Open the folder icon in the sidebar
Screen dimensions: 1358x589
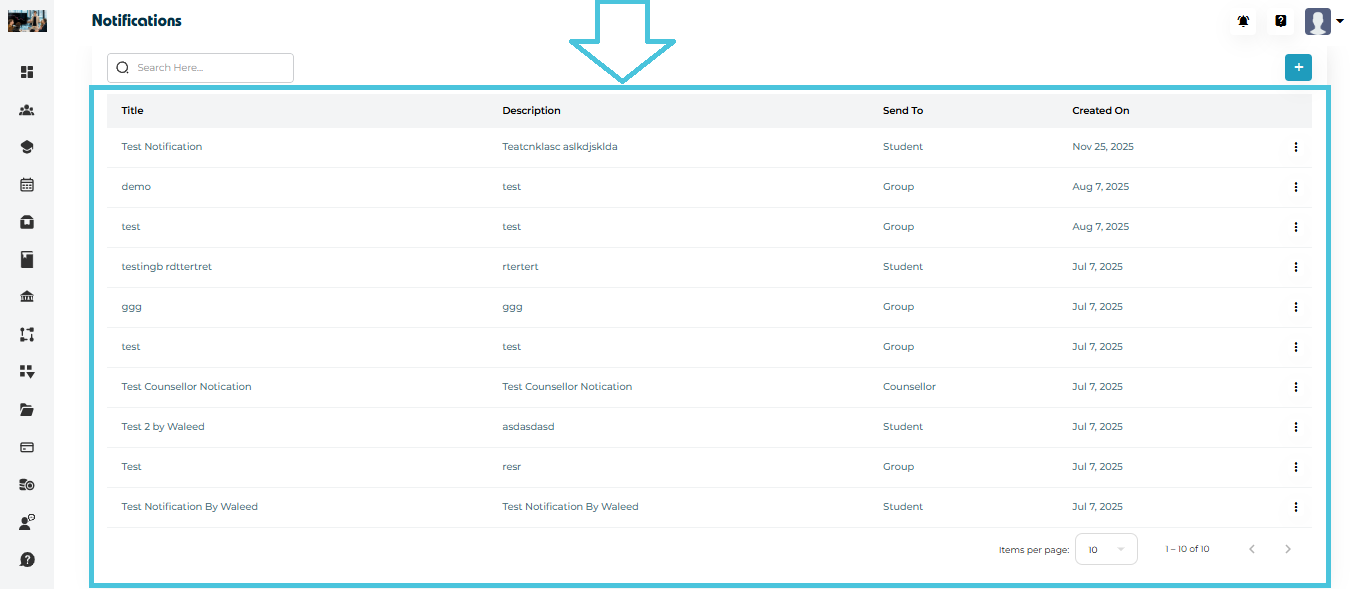27,410
